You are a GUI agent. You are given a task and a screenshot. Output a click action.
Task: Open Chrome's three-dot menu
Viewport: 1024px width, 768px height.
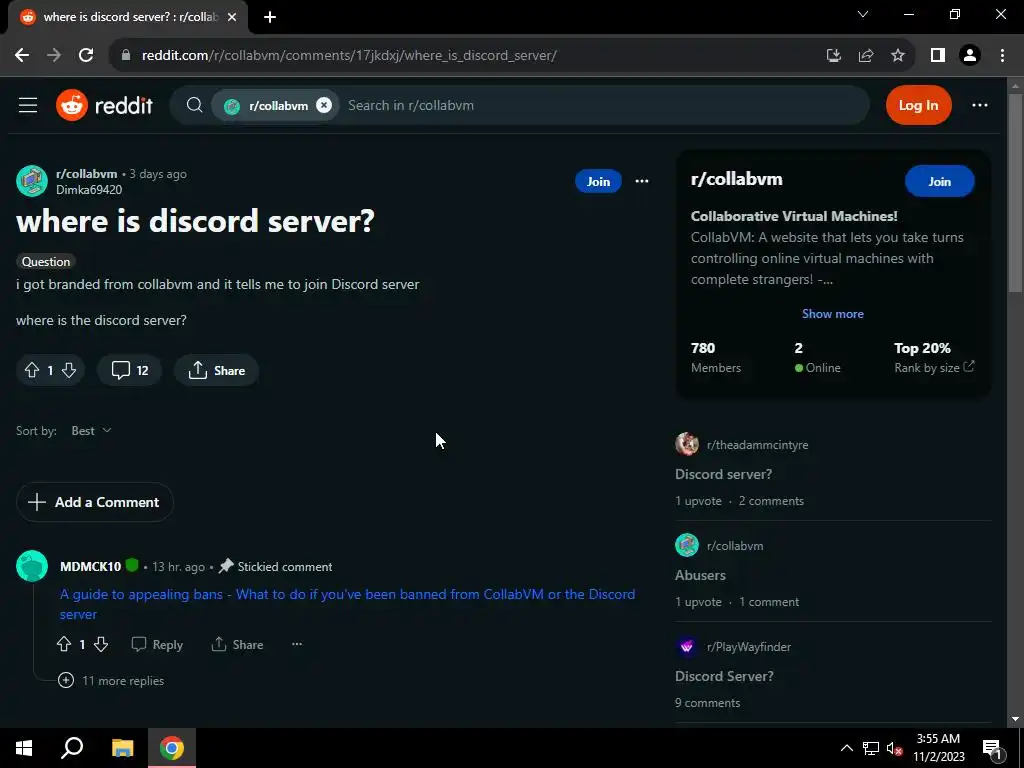[1002, 56]
